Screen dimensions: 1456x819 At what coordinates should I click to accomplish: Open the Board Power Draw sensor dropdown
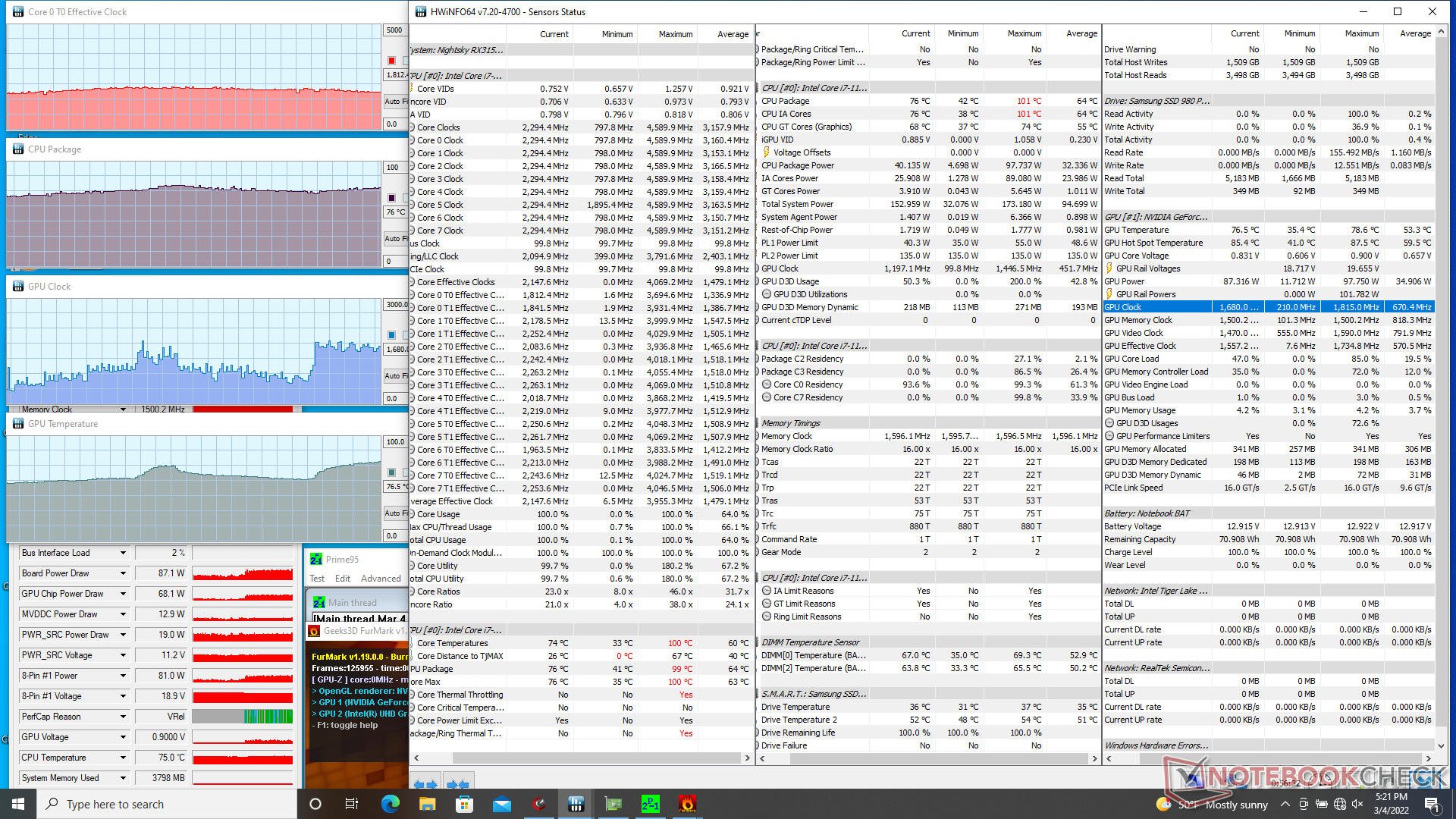(123, 573)
